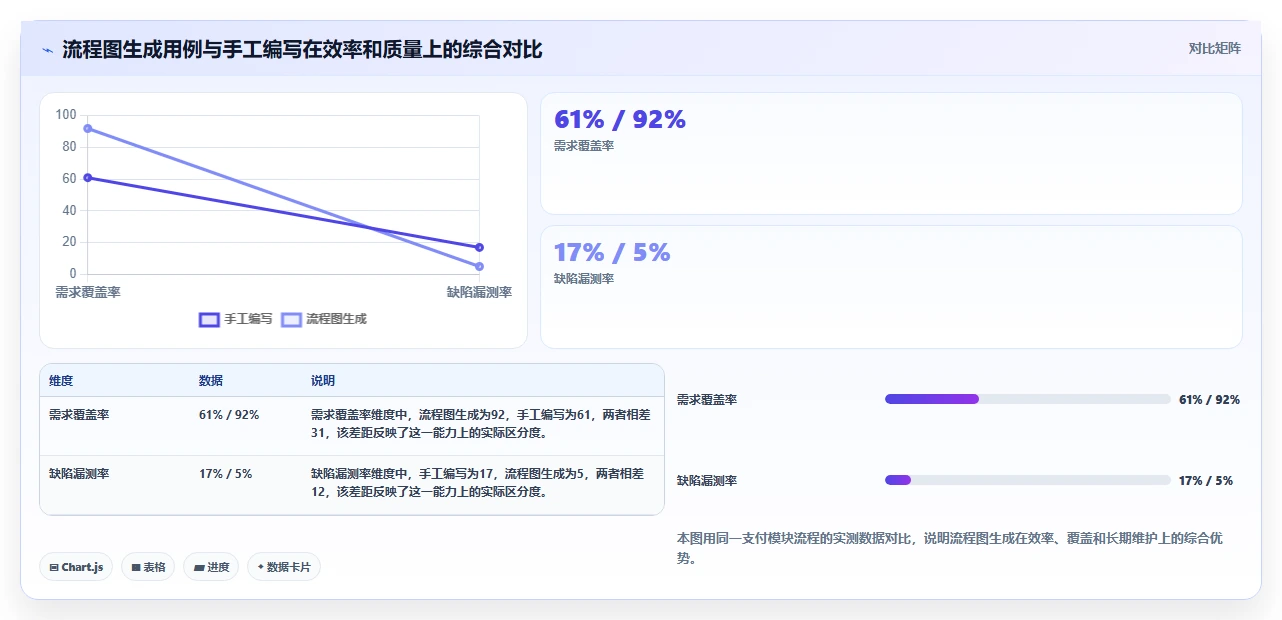Click the icon inside the 进度 chip
The width and height of the screenshot is (1282, 620).
199,568
